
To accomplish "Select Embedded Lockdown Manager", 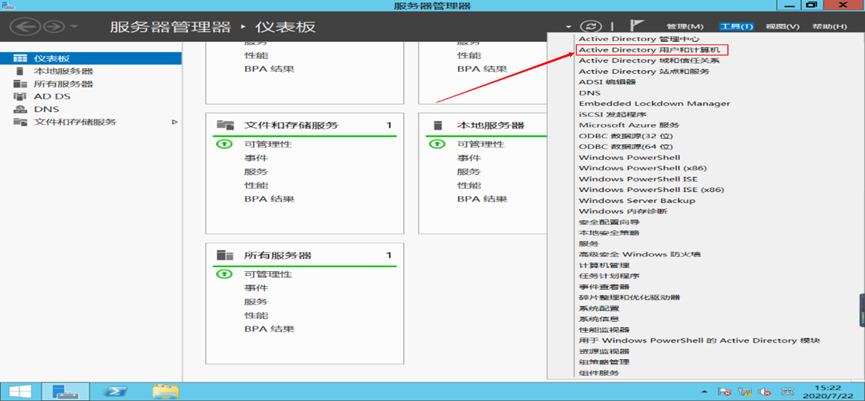I will click(654, 104).
